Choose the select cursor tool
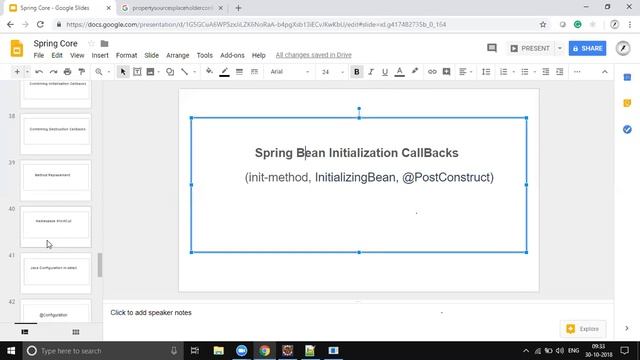The image size is (640, 360). tap(123, 72)
